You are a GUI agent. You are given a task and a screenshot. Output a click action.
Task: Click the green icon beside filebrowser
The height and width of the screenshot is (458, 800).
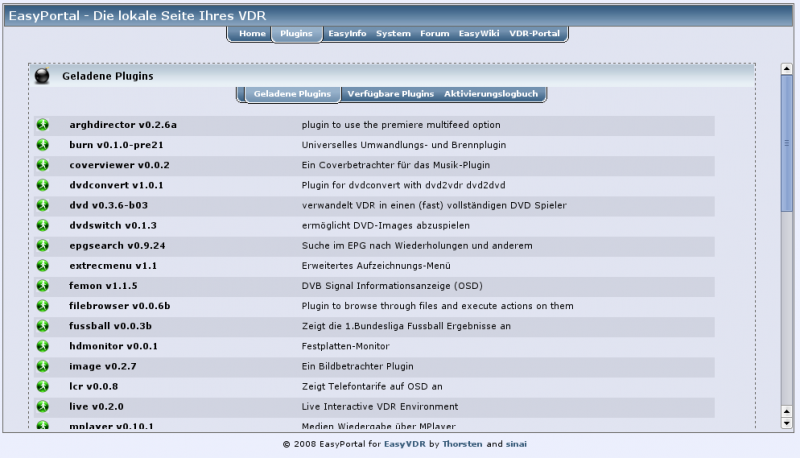43,306
